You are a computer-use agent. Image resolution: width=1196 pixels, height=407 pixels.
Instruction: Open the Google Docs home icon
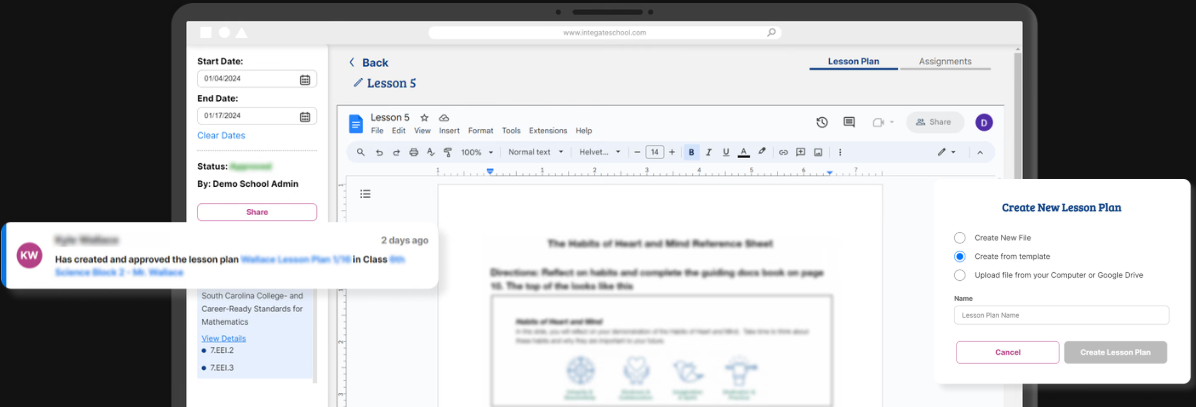tap(356, 123)
